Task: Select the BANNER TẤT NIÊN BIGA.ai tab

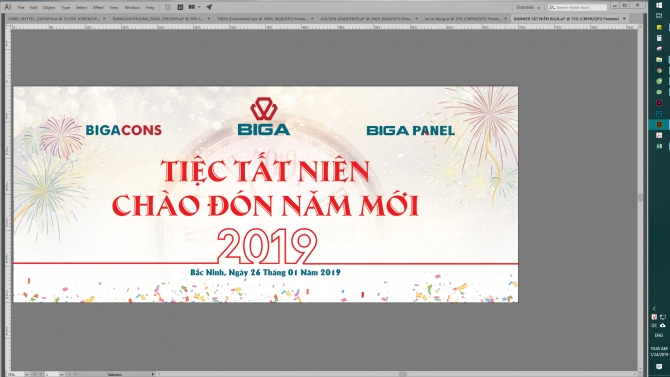Action: (566, 19)
